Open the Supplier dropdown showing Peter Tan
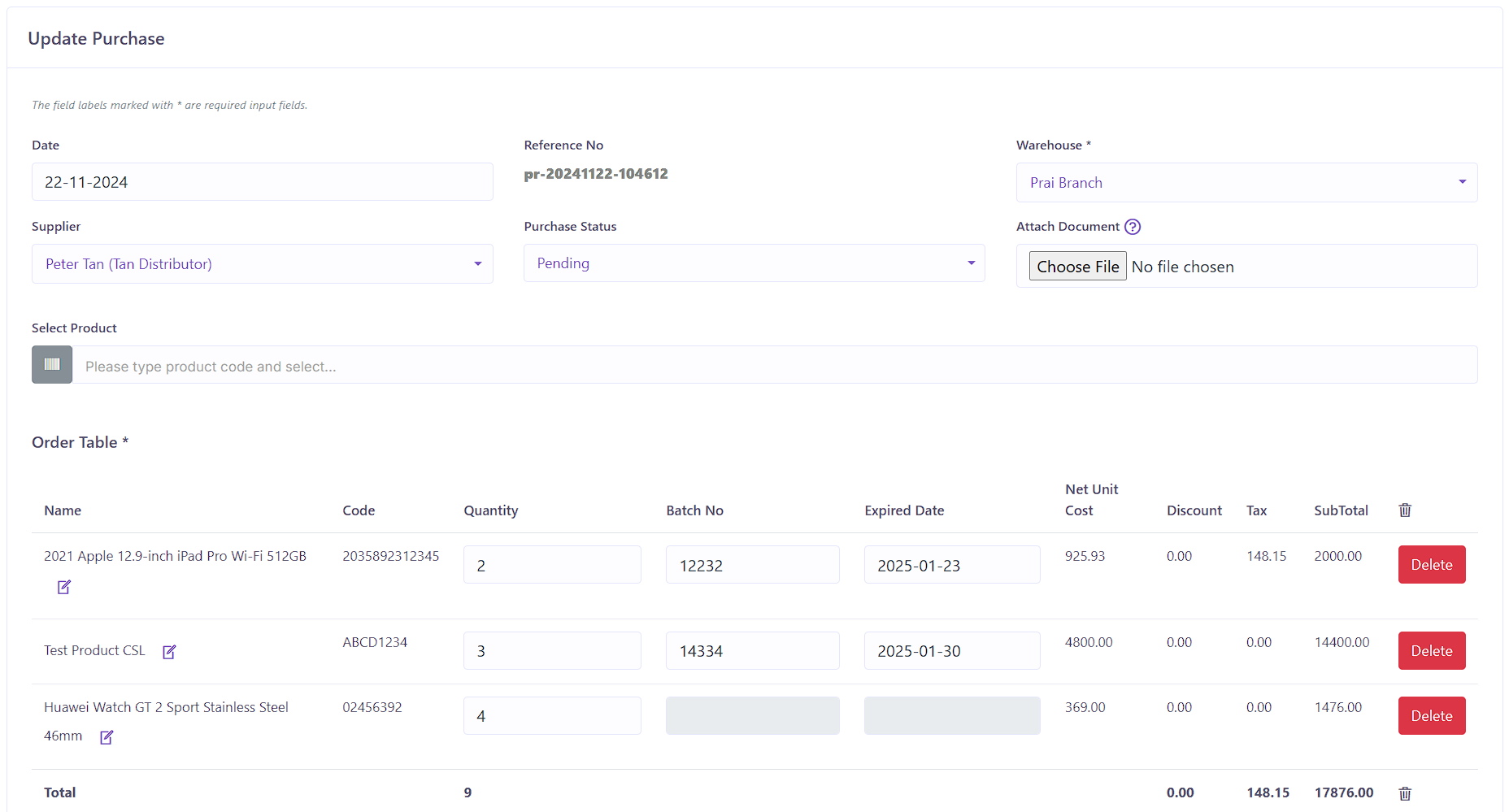Image resolution: width=1509 pixels, height=812 pixels. 263,264
